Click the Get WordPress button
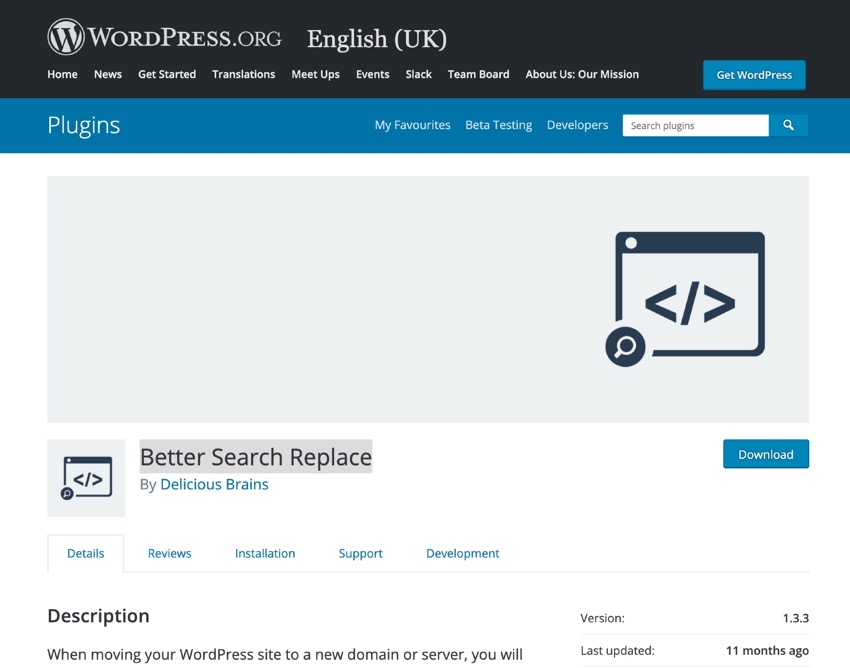 754,75
